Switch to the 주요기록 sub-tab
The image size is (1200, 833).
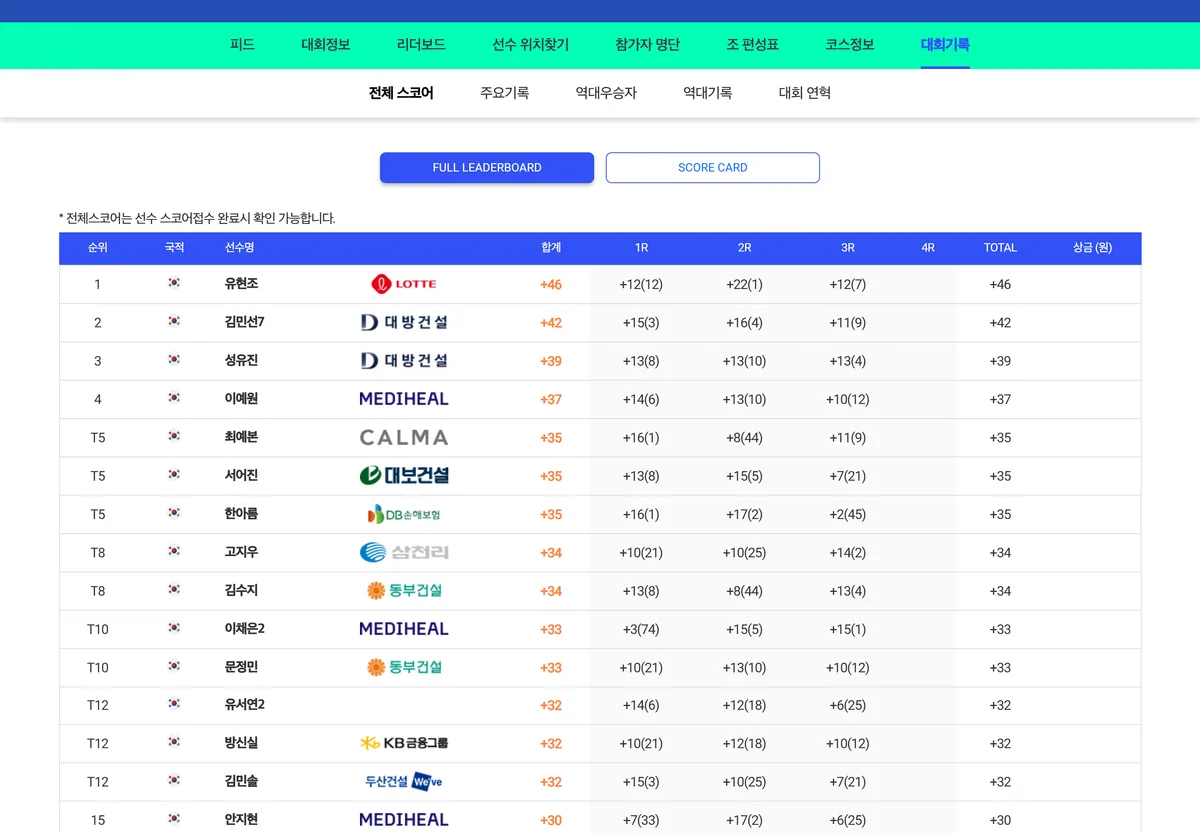click(x=505, y=93)
